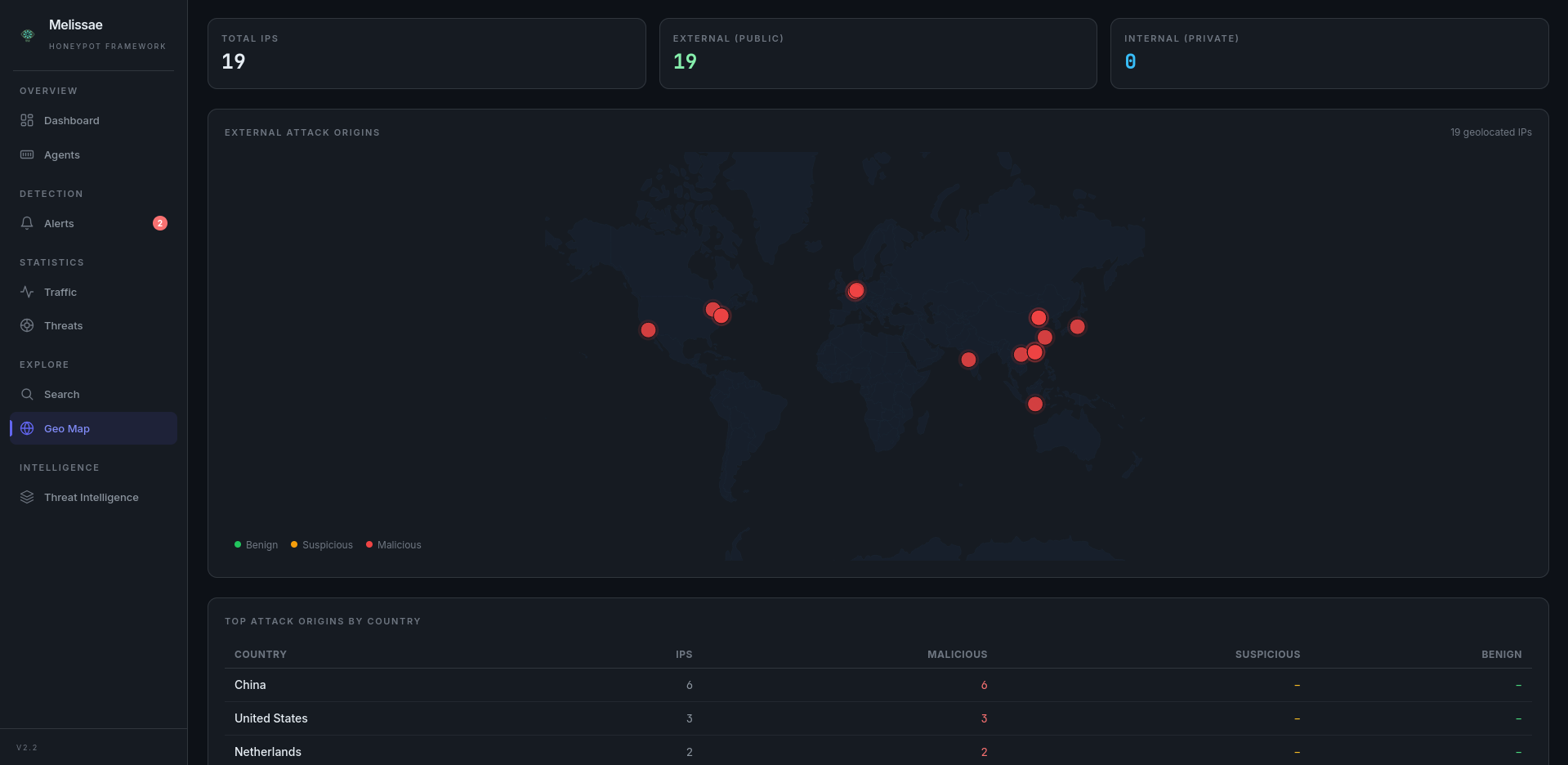The width and height of the screenshot is (1568, 765).
Task: Click the Internal (Private) card
Action: (1329, 53)
